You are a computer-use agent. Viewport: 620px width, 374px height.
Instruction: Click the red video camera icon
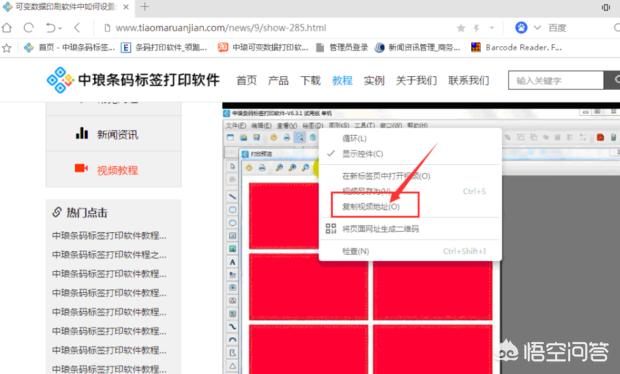[81, 168]
